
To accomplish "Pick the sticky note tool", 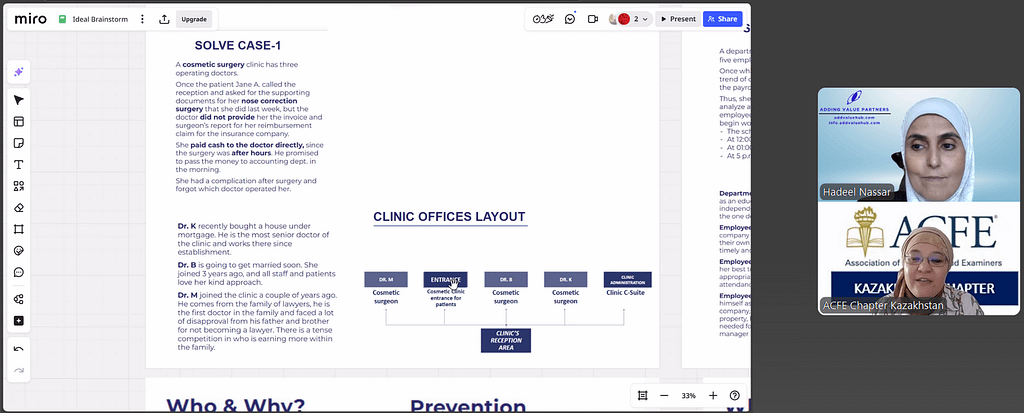I will 19,143.
